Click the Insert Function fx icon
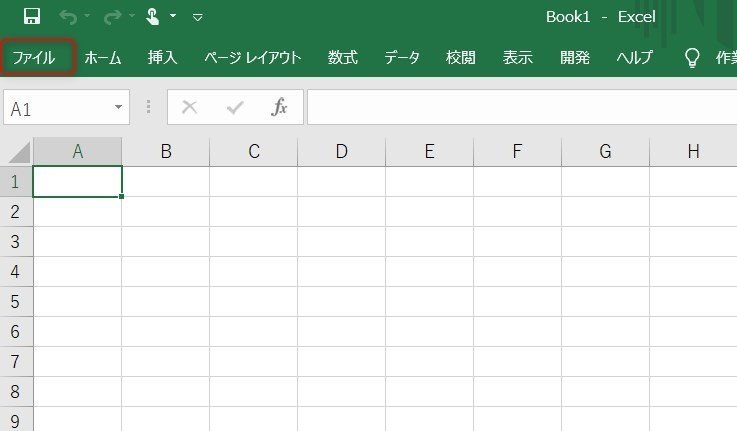This screenshot has width=737, height=431. point(280,108)
